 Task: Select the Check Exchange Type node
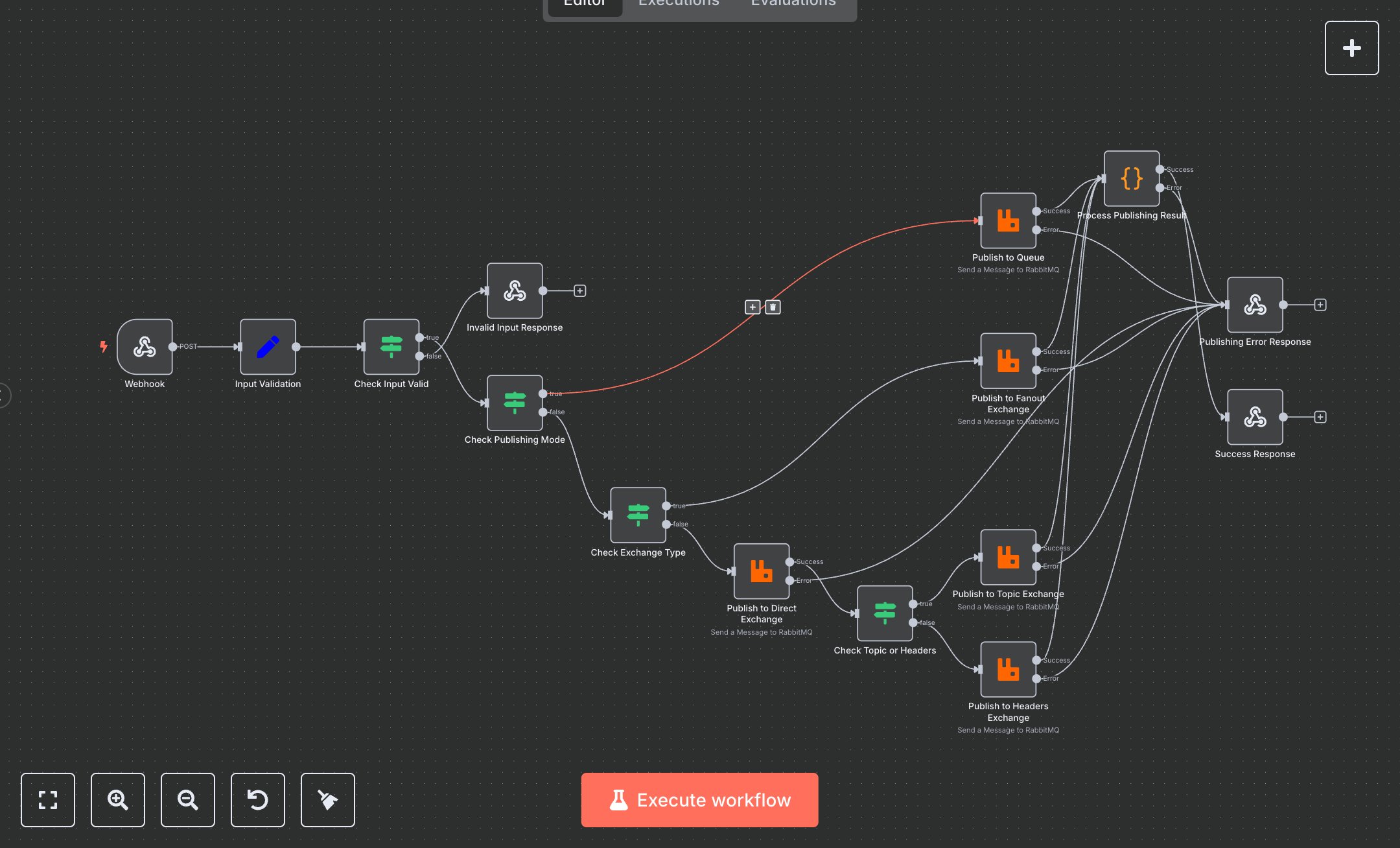click(x=638, y=515)
